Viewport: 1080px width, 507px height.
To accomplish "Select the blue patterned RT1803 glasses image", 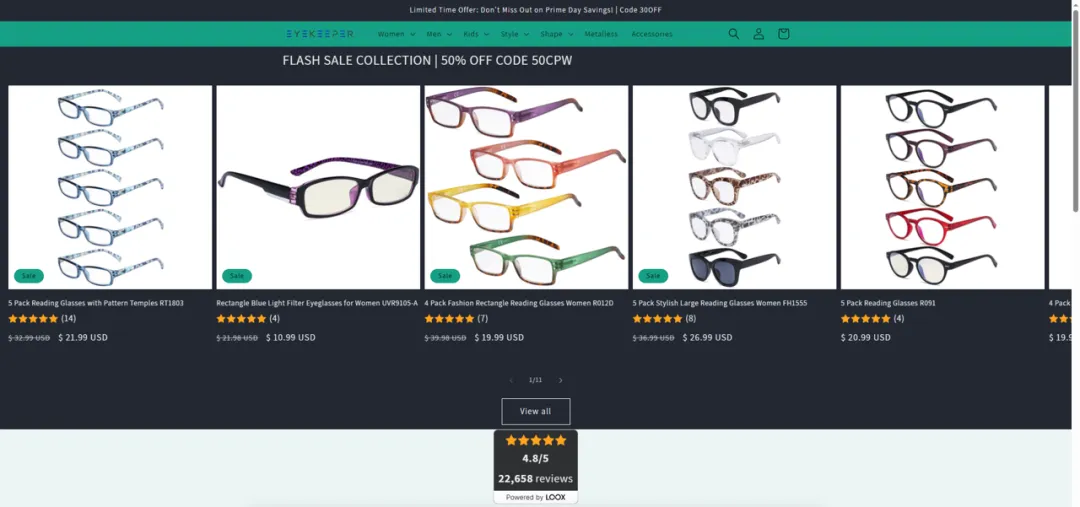I will [110, 187].
